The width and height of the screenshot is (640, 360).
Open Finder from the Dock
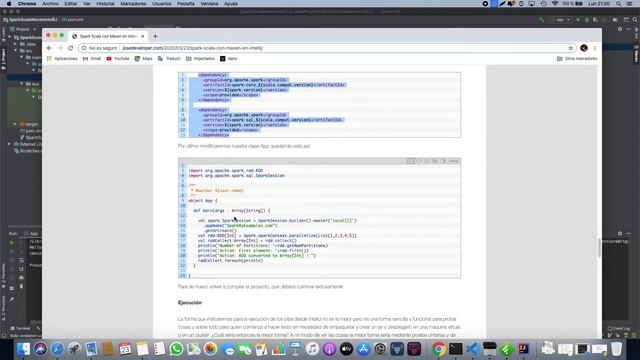click(x=23, y=349)
